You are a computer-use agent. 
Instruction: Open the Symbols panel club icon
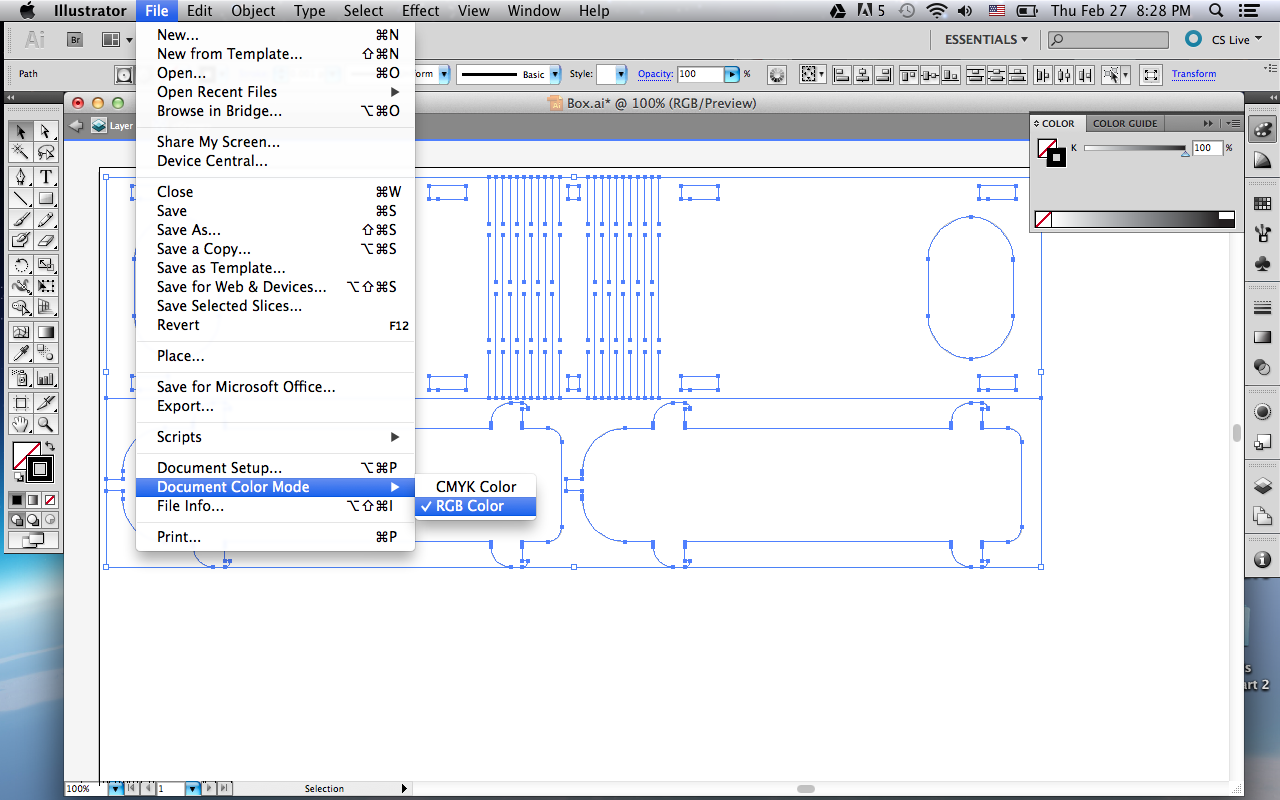pyautogui.click(x=1262, y=264)
